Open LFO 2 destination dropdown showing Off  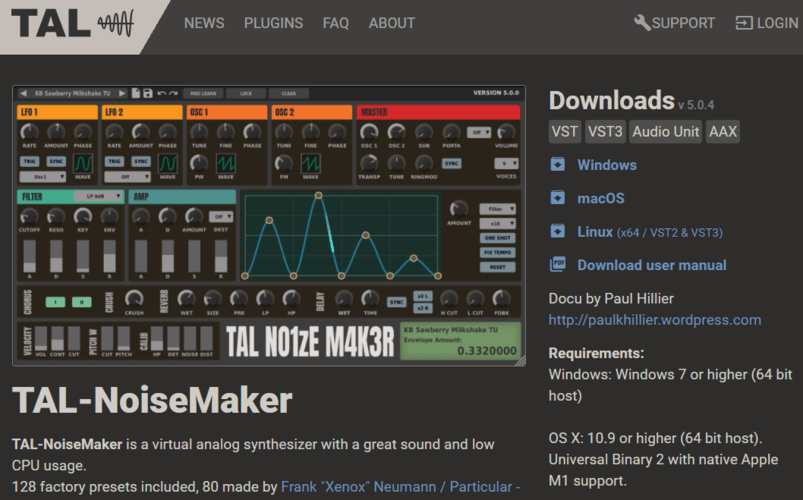coord(128,177)
